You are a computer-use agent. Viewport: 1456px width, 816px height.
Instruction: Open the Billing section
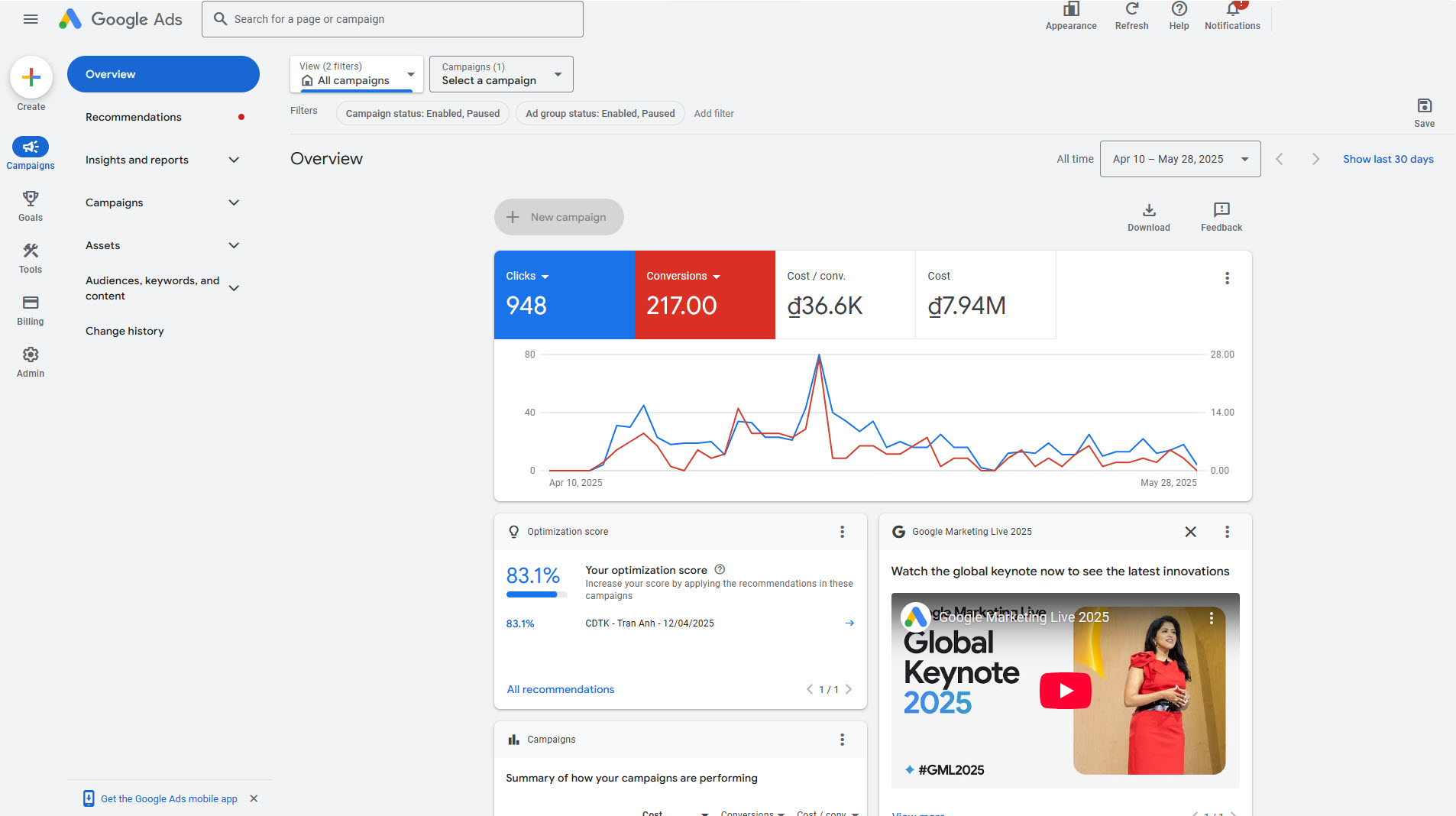click(31, 309)
